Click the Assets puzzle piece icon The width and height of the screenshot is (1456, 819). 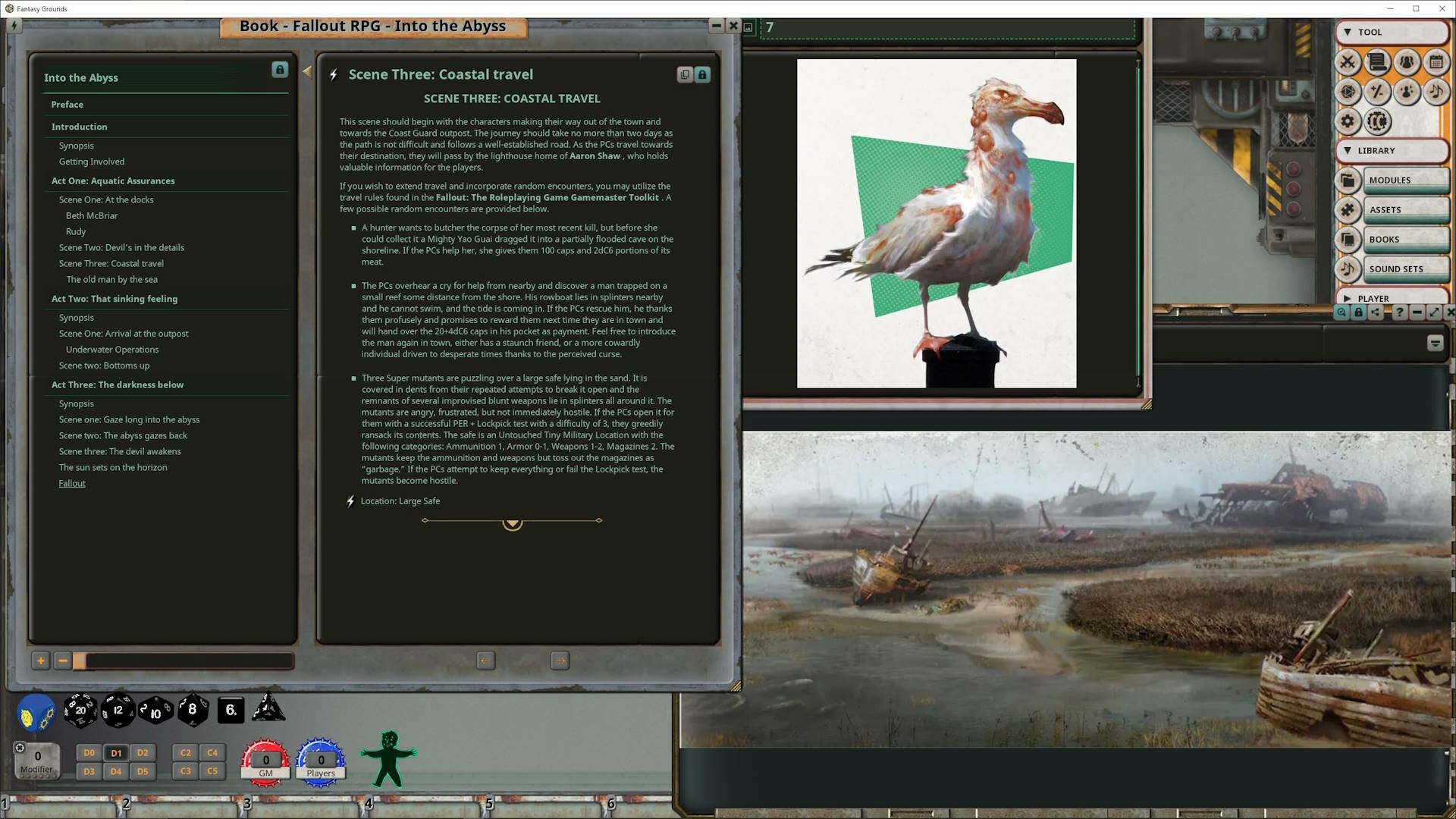[1348, 210]
